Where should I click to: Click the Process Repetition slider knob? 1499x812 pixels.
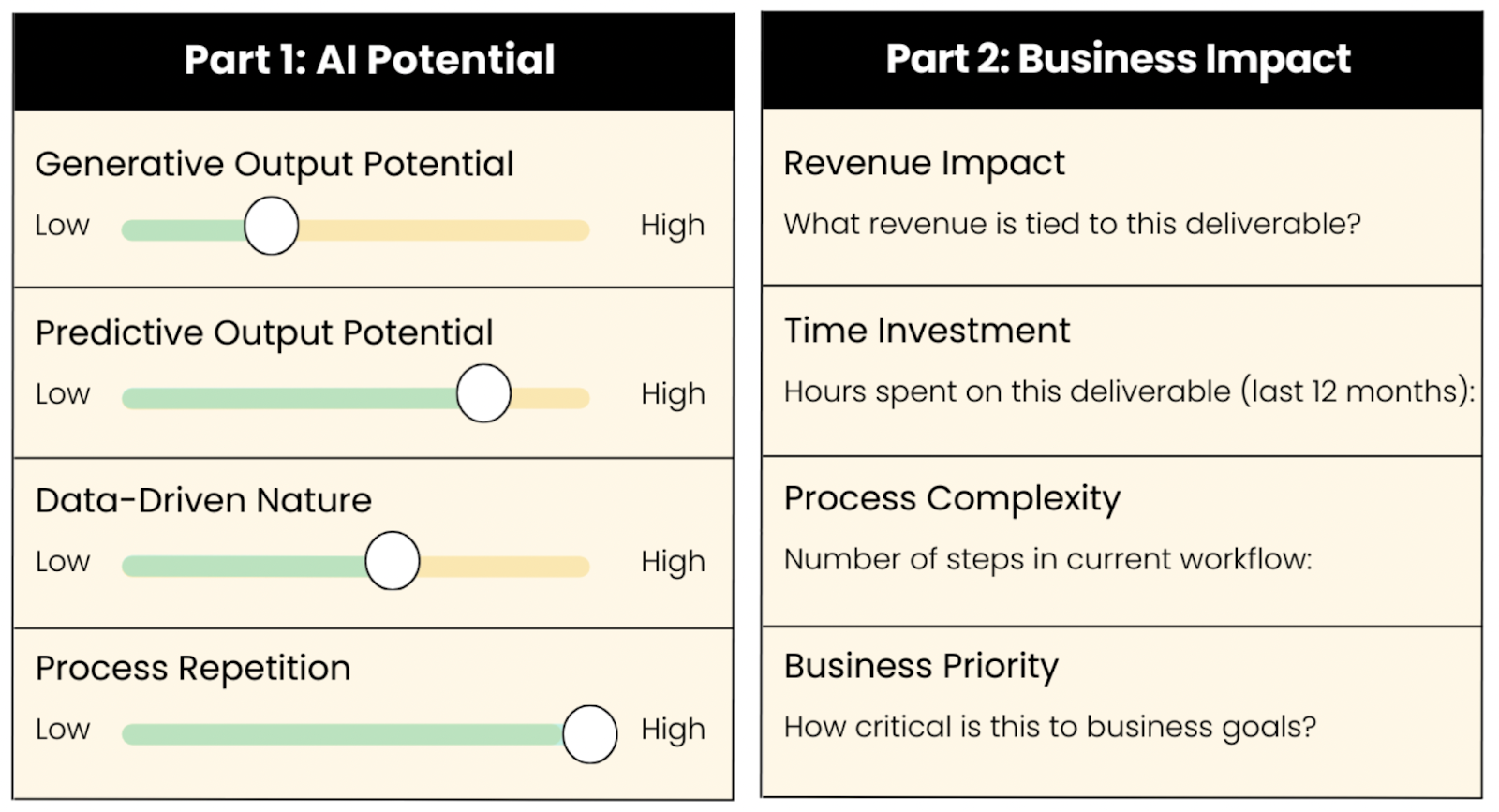click(589, 734)
